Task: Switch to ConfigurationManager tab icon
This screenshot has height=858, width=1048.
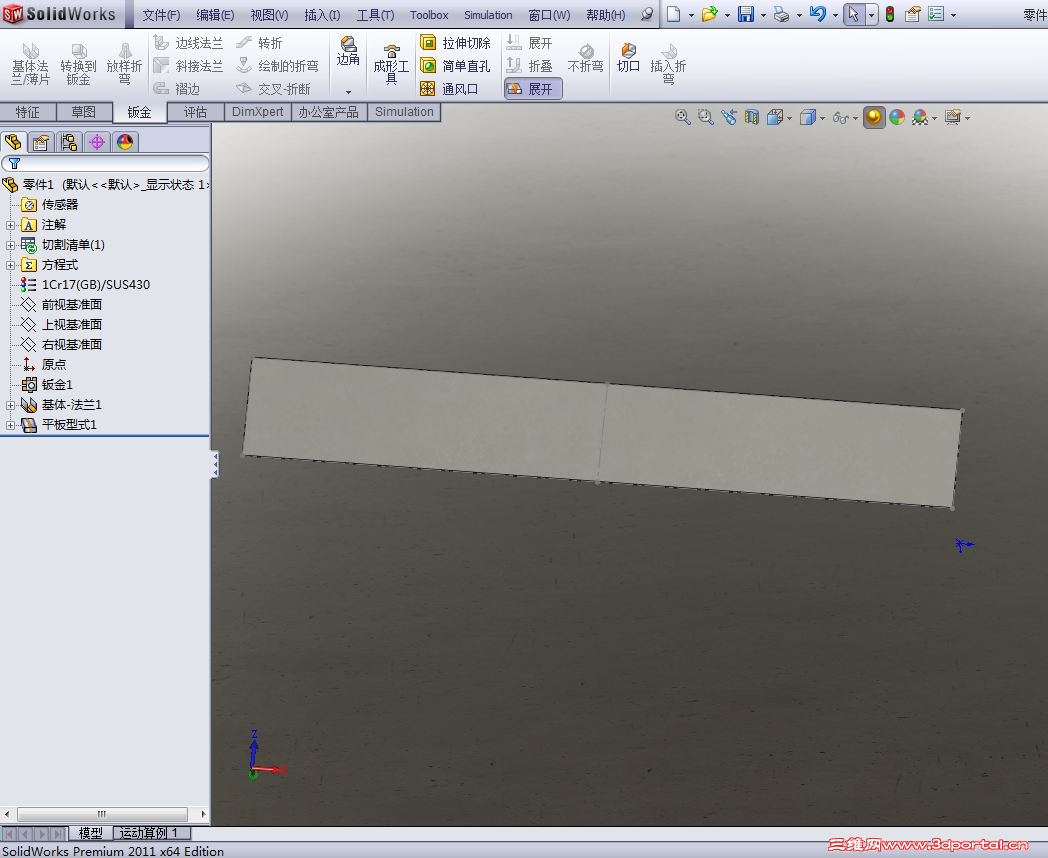Action: [x=69, y=142]
